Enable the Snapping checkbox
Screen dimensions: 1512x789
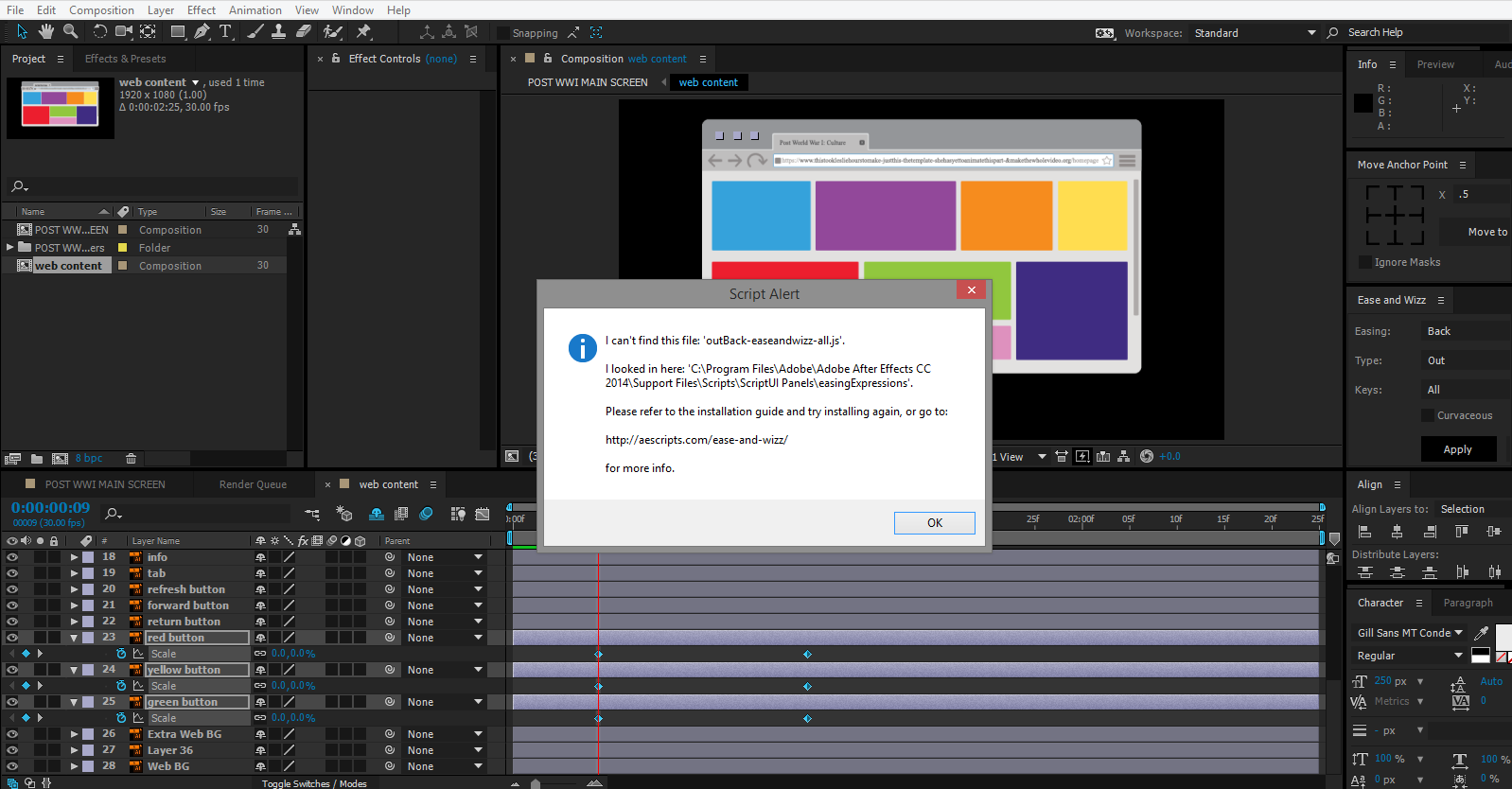[x=503, y=33]
